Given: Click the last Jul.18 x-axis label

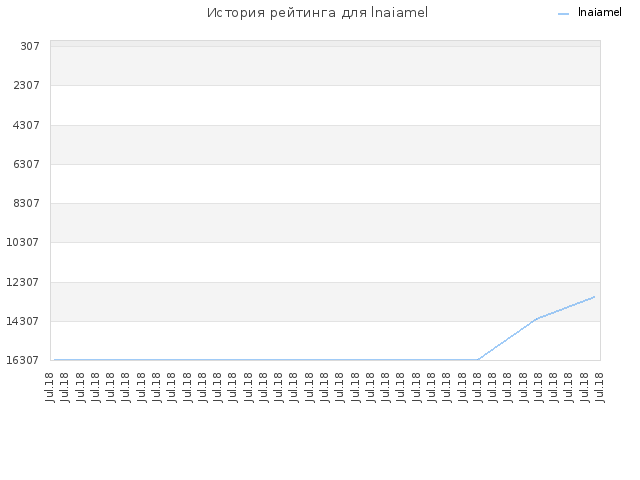Looking at the screenshot, I should pyautogui.click(x=600, y=387).
